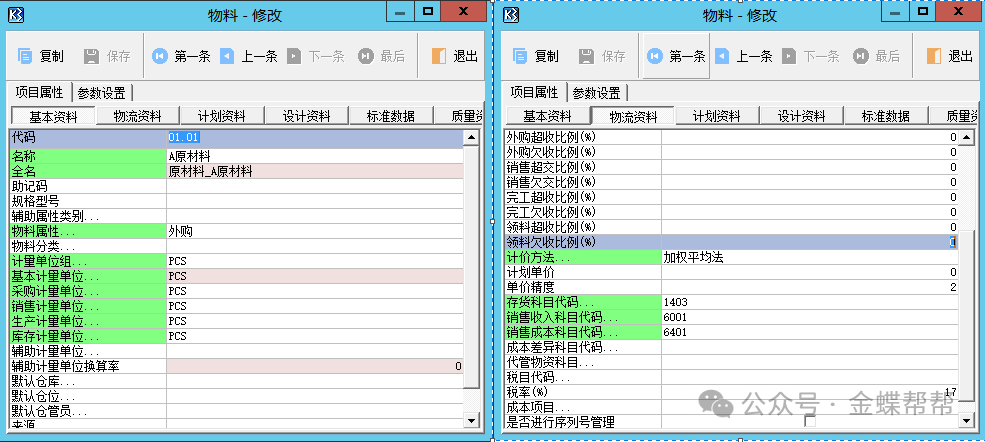
Task: Toggle the 是否进行序列号管理 checkbox
Action: 810,423
